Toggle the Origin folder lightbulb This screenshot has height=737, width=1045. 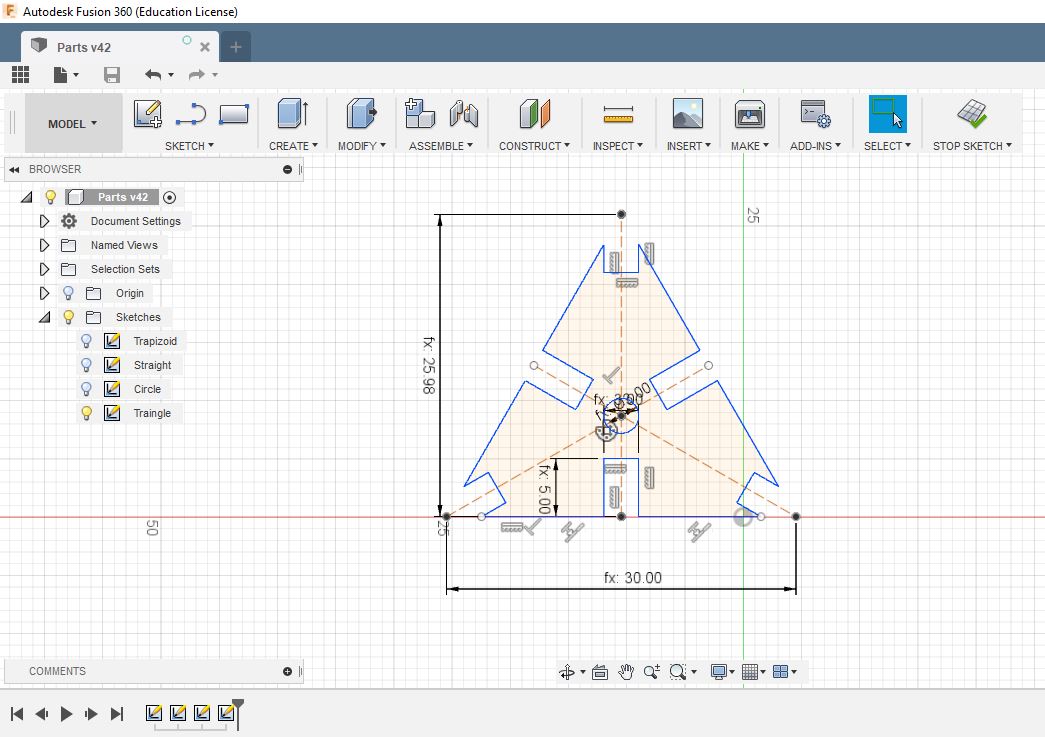tap(69, 293)
